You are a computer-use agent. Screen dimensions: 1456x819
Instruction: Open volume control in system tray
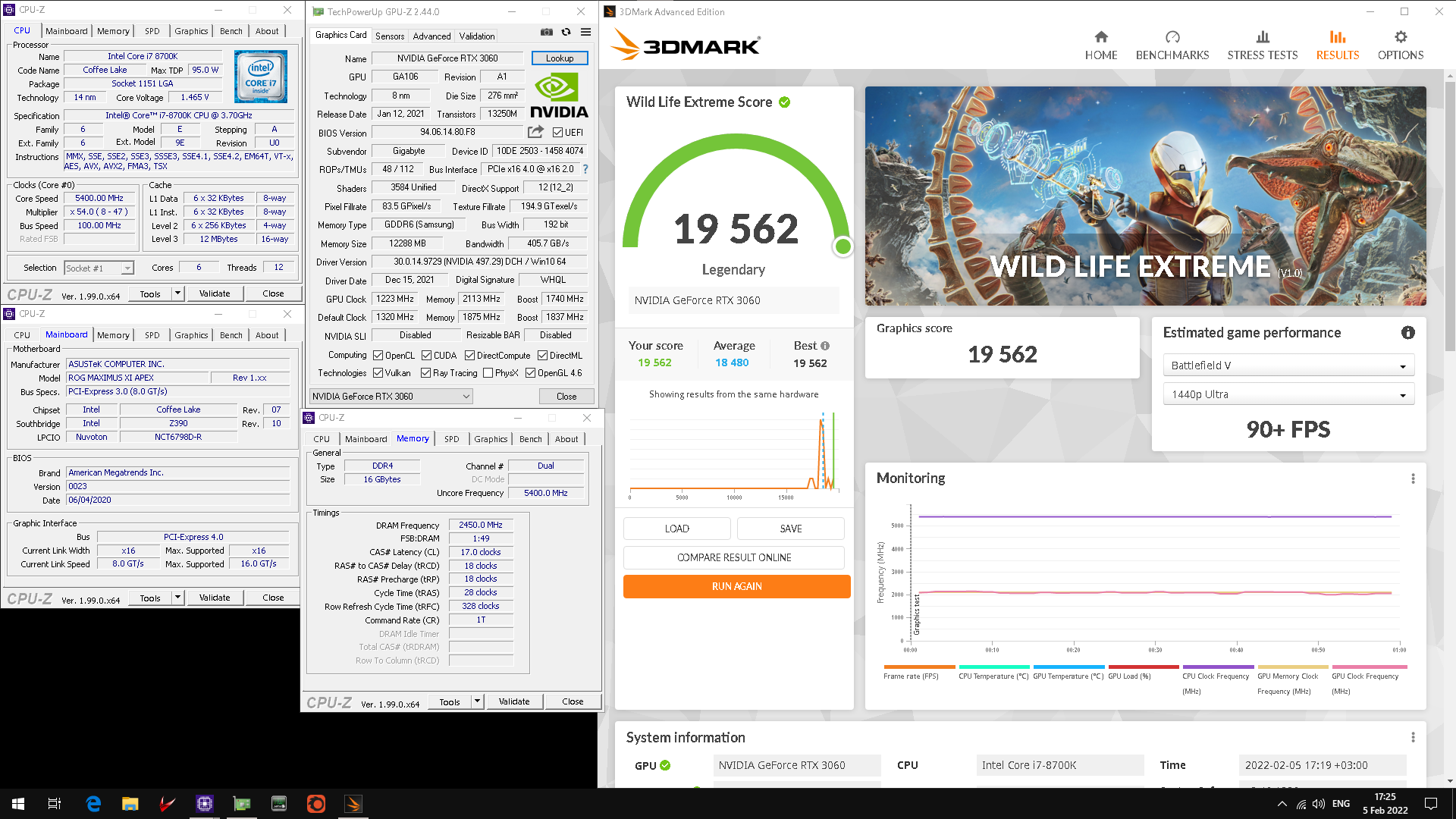pos(1319,804)
